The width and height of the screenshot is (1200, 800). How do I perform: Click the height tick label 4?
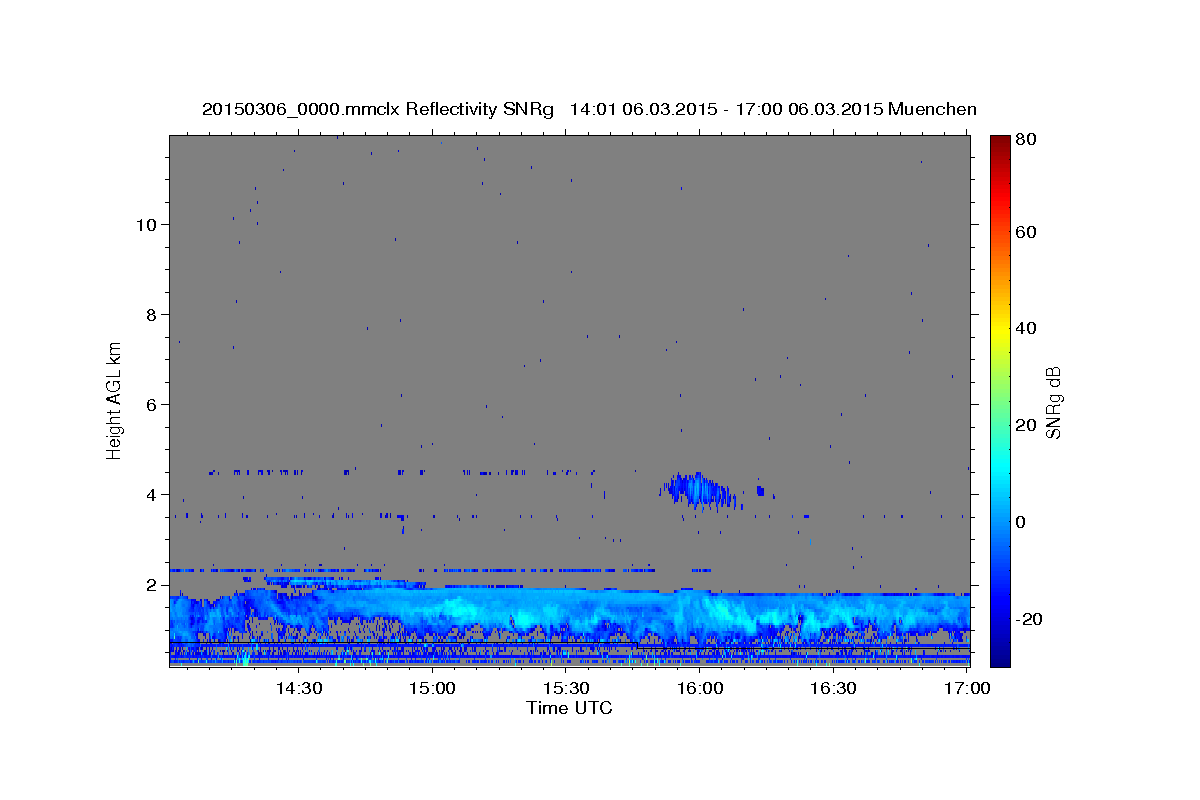click(150, 494)
